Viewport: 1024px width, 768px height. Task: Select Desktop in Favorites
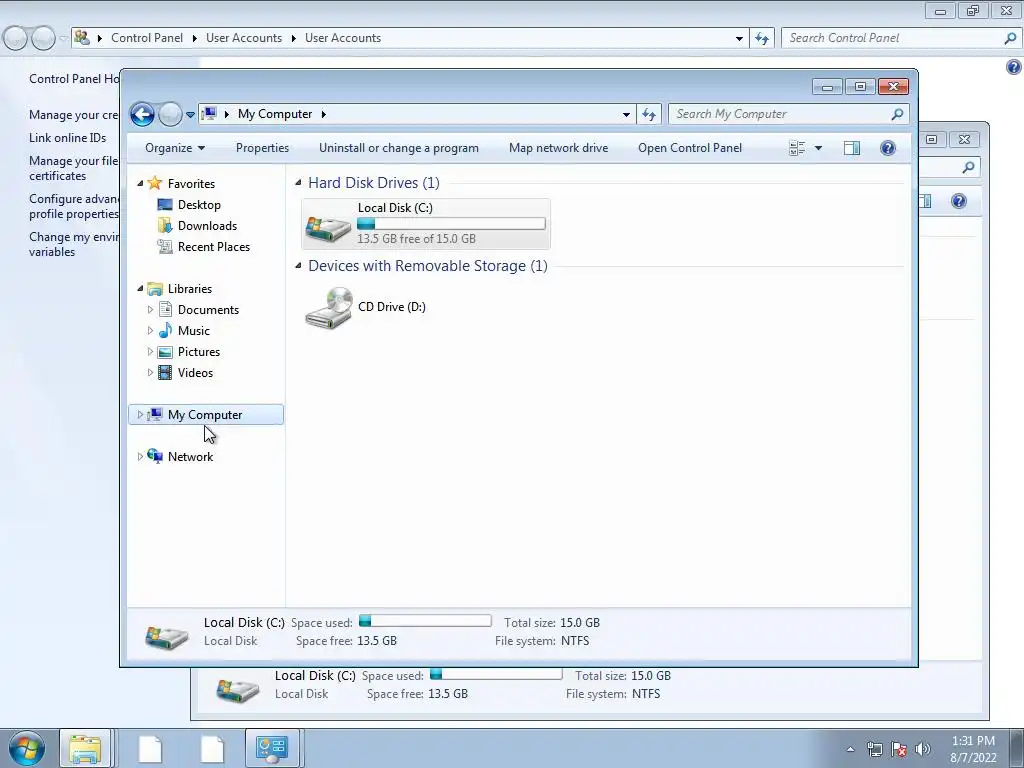(x=199, y=204)
